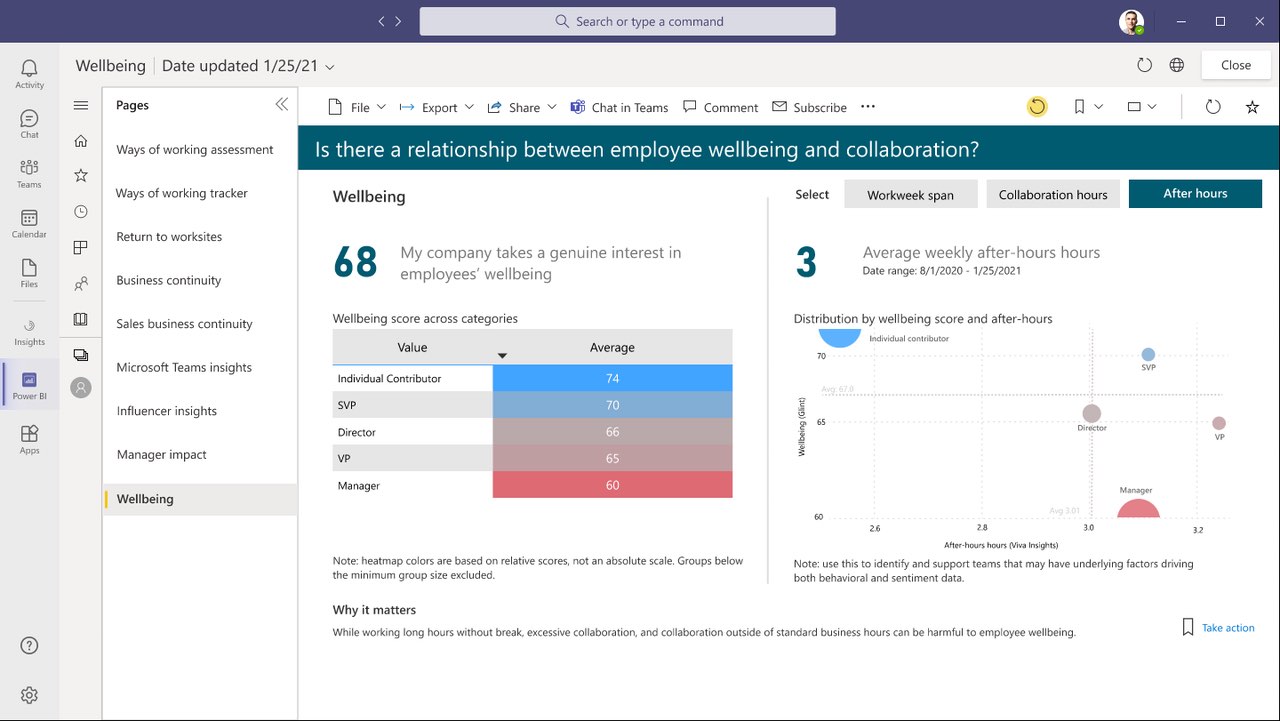Open Insights app in sidebar
This screenshot has height=721, width=1280.
click(x=29, y=331)
